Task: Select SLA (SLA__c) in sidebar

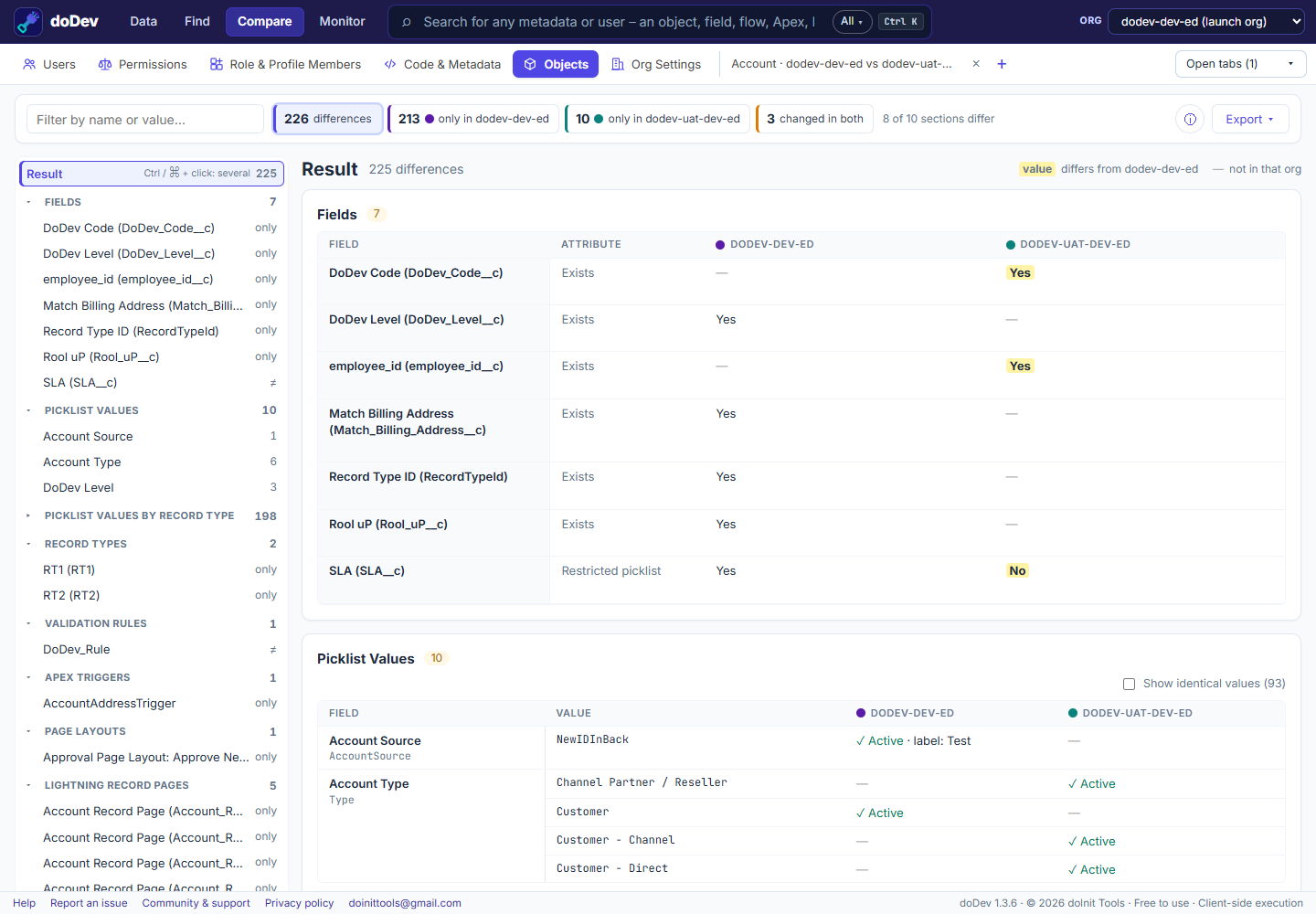Action: 152,383
